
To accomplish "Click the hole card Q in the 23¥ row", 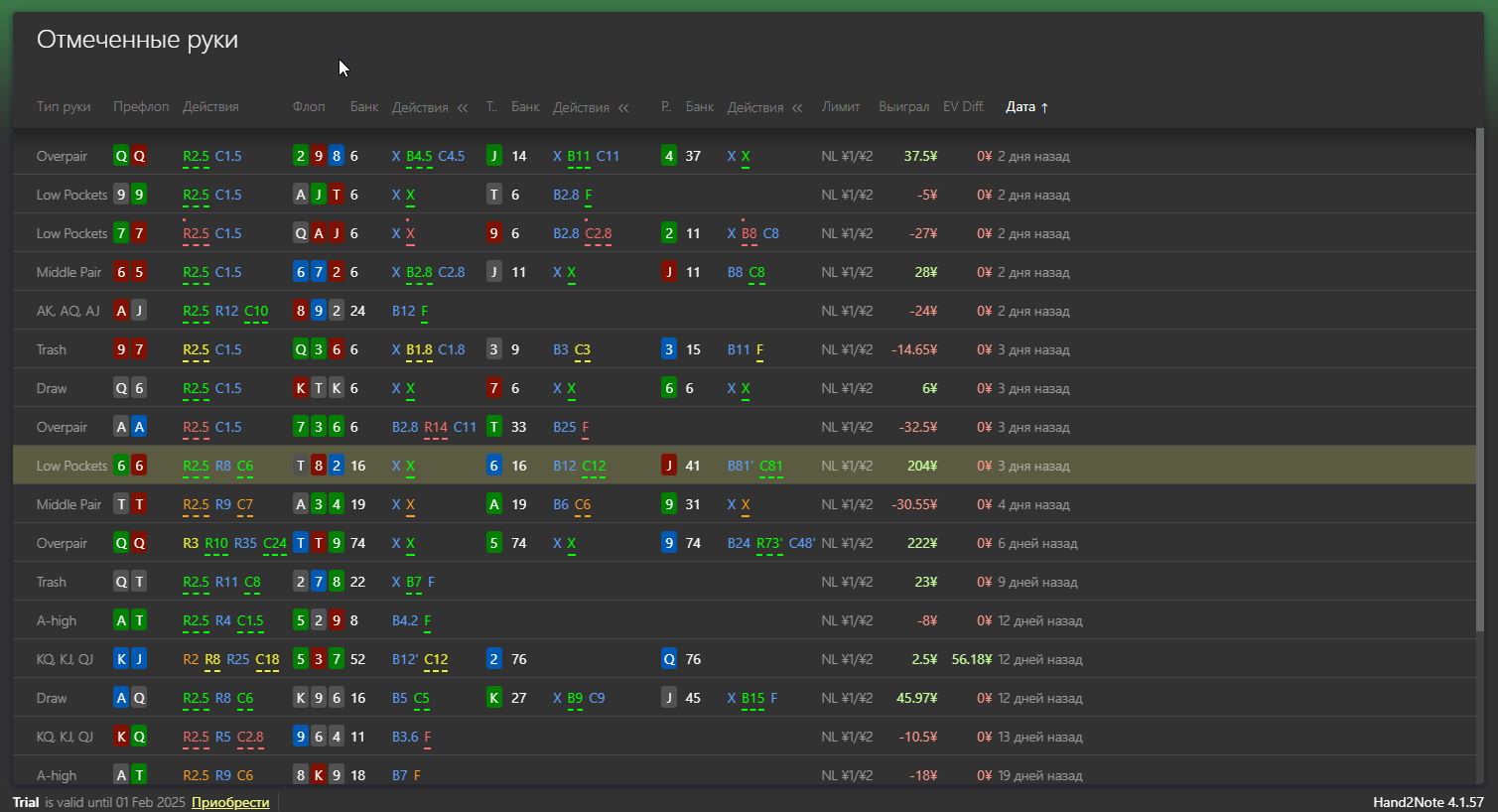I will [121, 582].
